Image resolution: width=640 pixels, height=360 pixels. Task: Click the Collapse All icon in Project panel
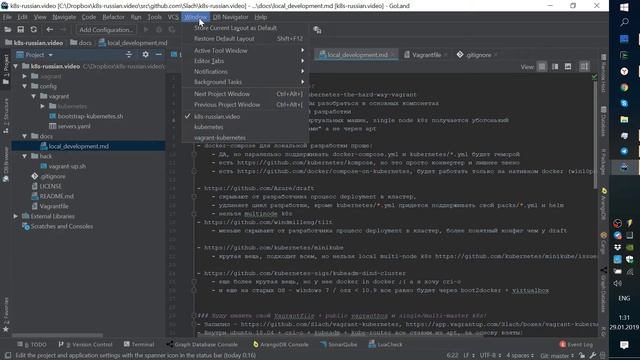pyautogui.click(x=129, y=54)
